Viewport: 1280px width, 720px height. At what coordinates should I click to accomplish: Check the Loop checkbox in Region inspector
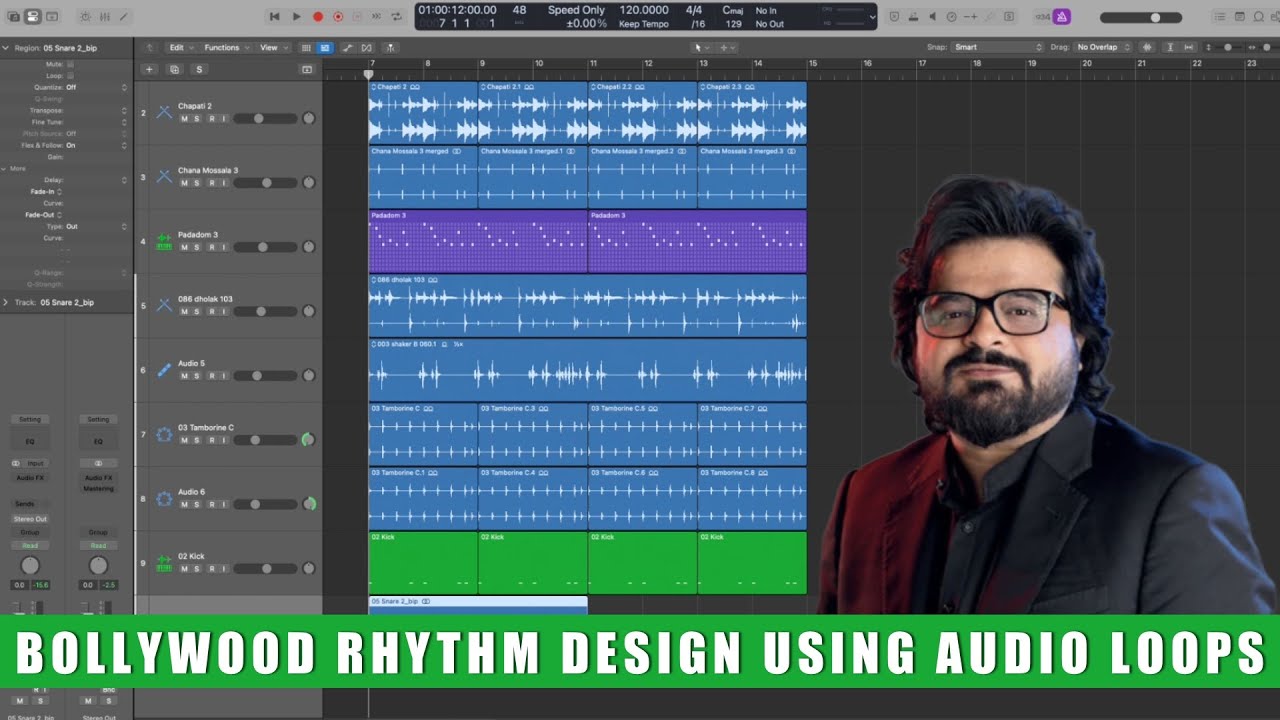point(71,76)
